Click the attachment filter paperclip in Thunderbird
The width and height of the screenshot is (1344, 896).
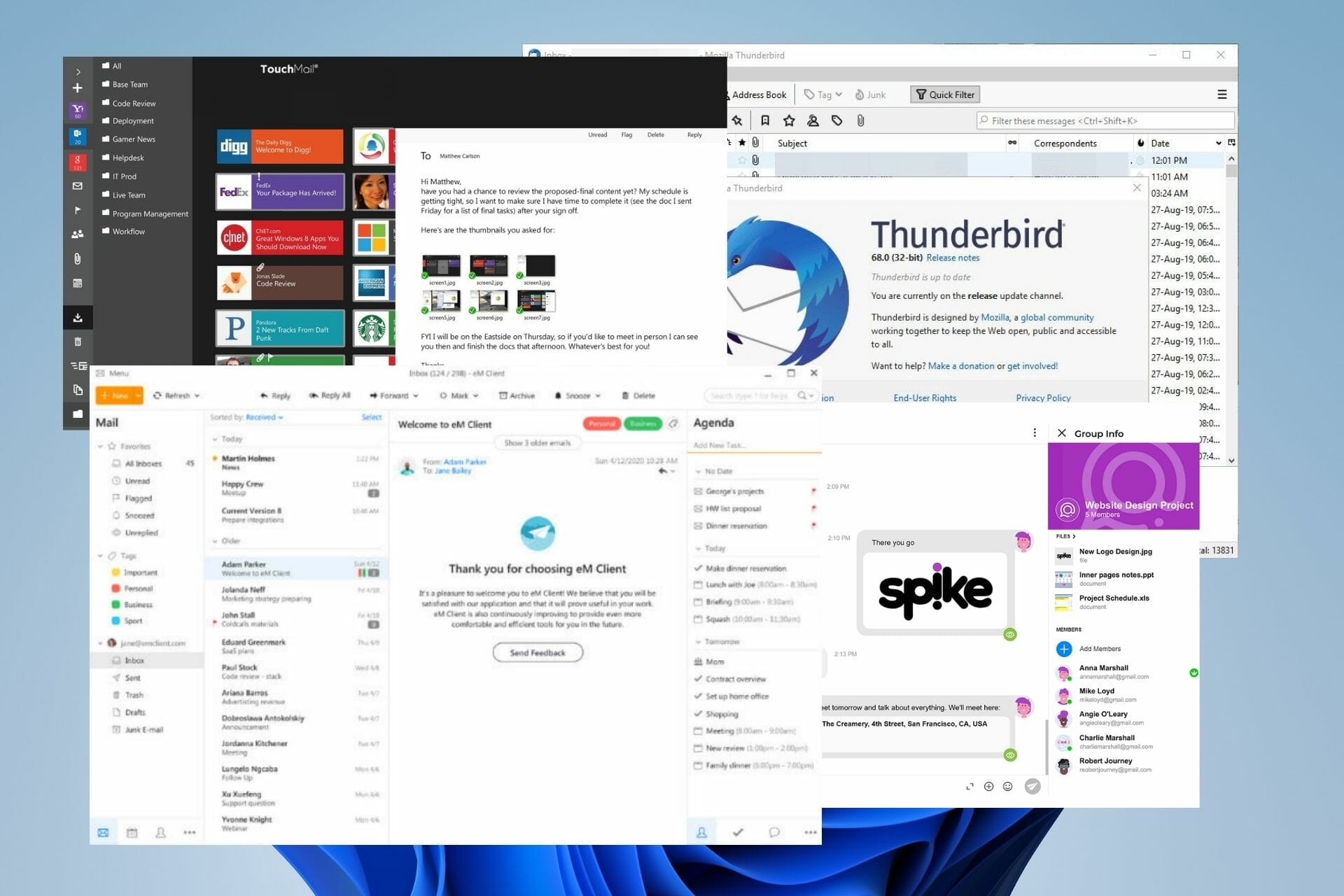point(860,120)
